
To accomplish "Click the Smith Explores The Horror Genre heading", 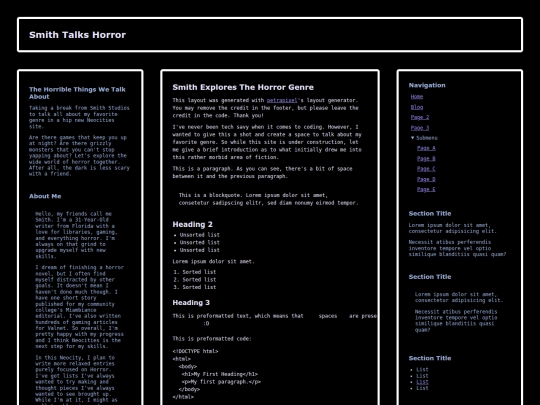I will click(x=243, y=87).
